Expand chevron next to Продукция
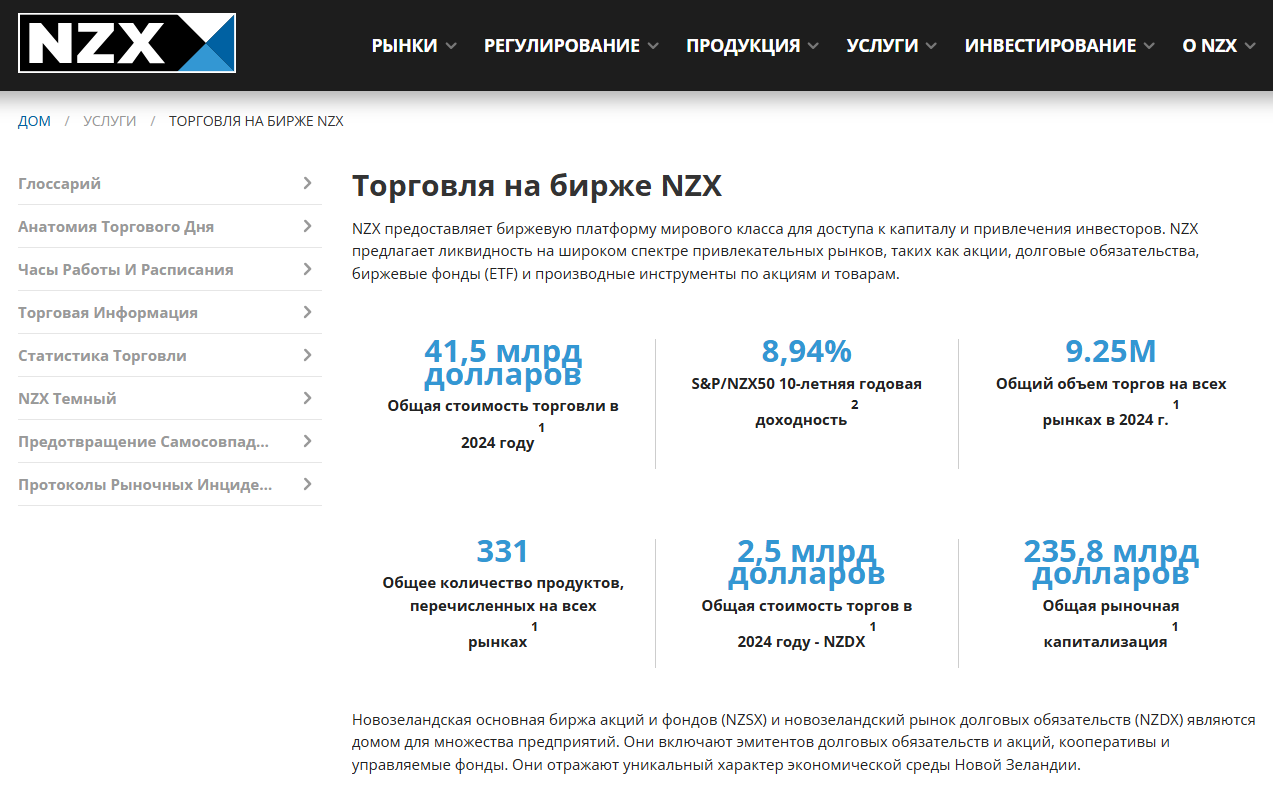1273x789 pixels. tap(813, 46)
